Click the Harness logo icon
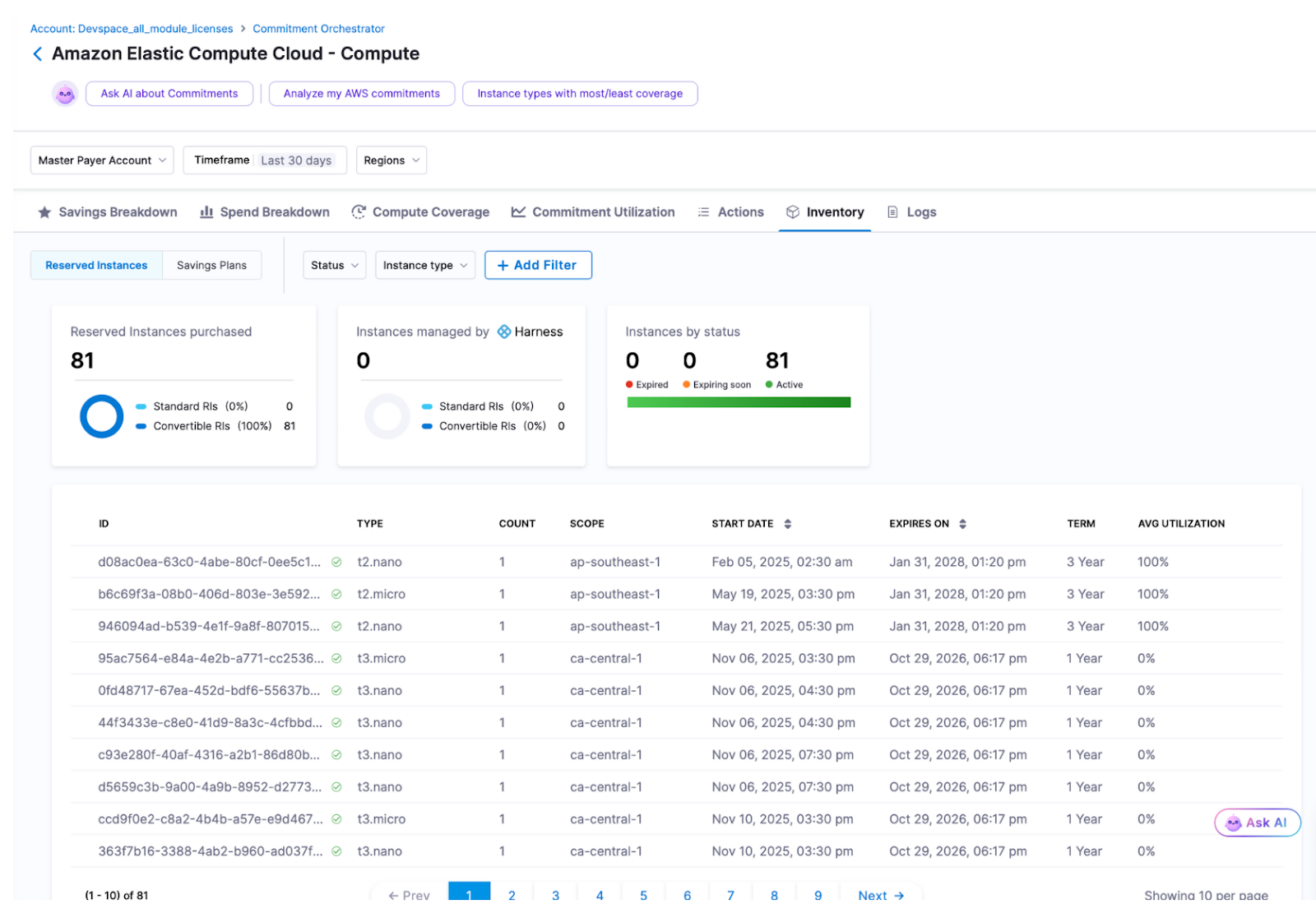This screenshot has width=1316, height=904. 504,331
